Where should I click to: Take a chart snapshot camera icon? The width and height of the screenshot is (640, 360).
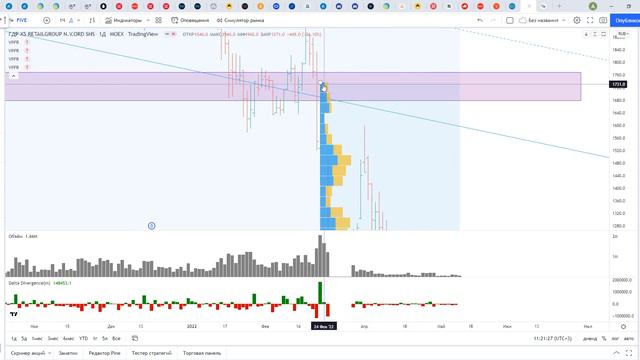(x=603, y=20)
